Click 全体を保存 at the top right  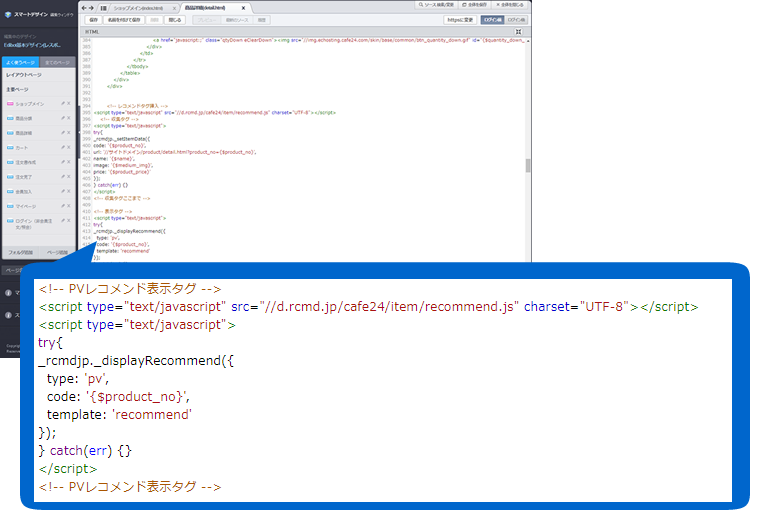click(x=475, y=4)
